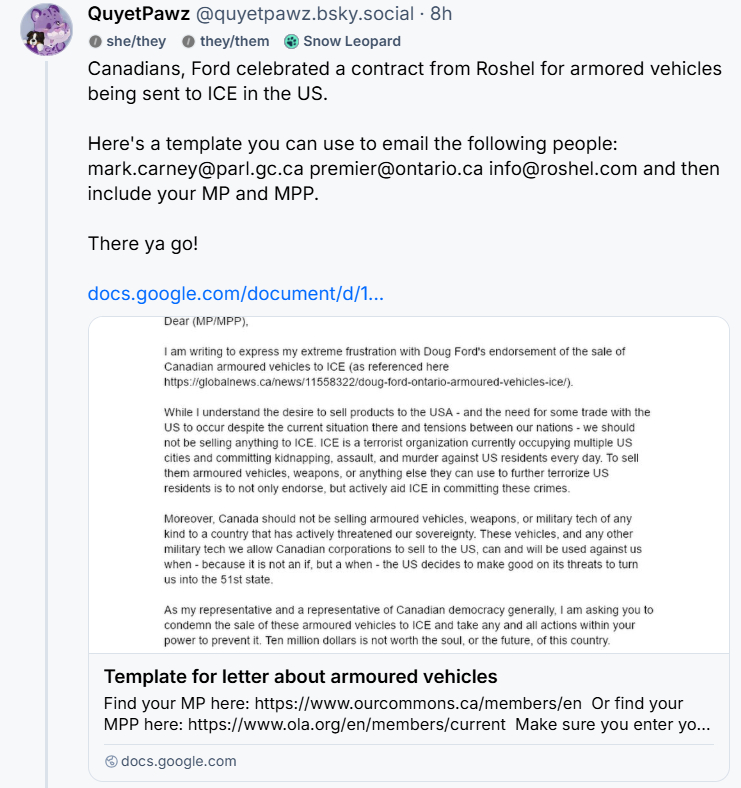Image resolution: width=741 pixels, height=788 pixels.
Task: Open the Snow Leopard label
Action: click(x=351, y=42)
